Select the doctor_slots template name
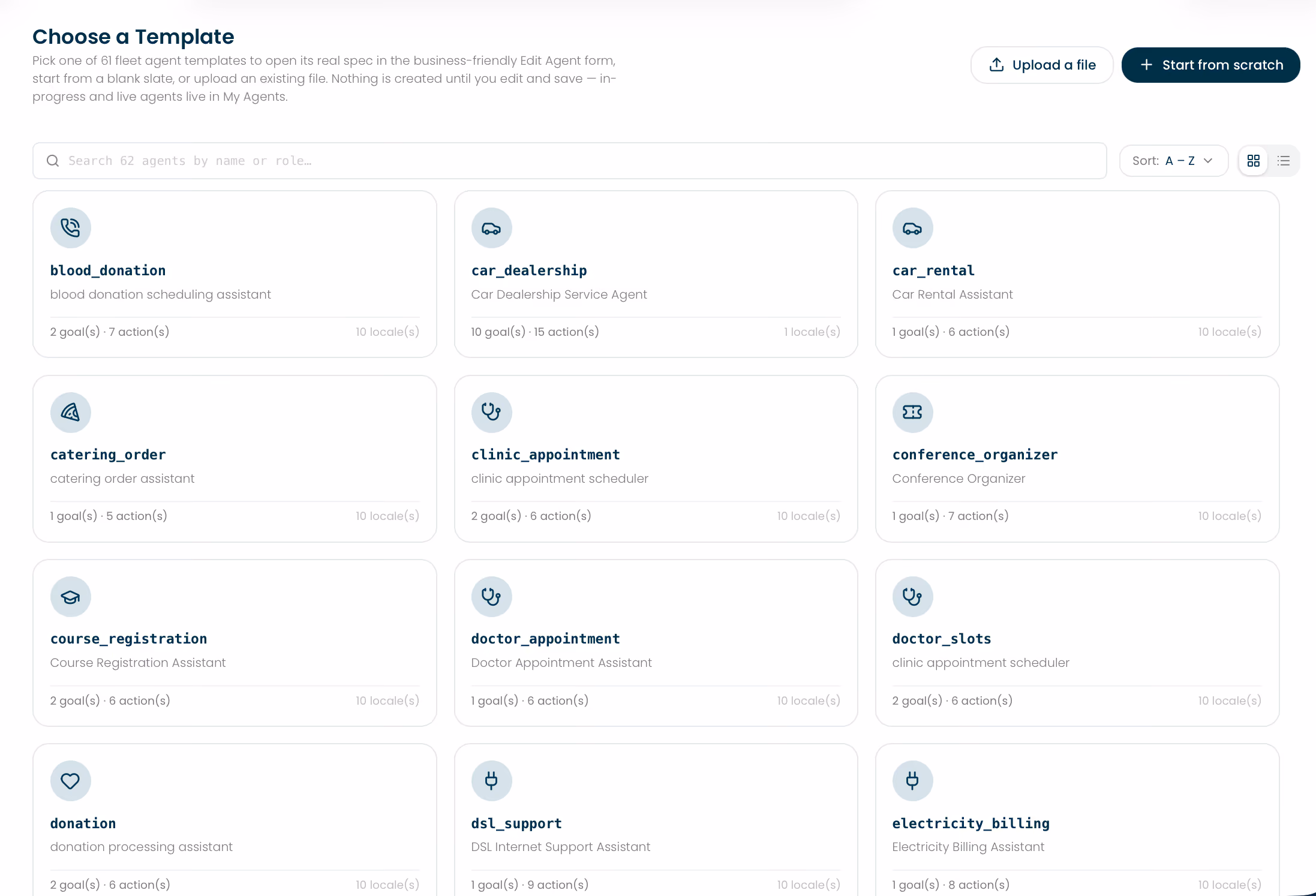Screen dimensions: 1316x896 tap(942, 639)
